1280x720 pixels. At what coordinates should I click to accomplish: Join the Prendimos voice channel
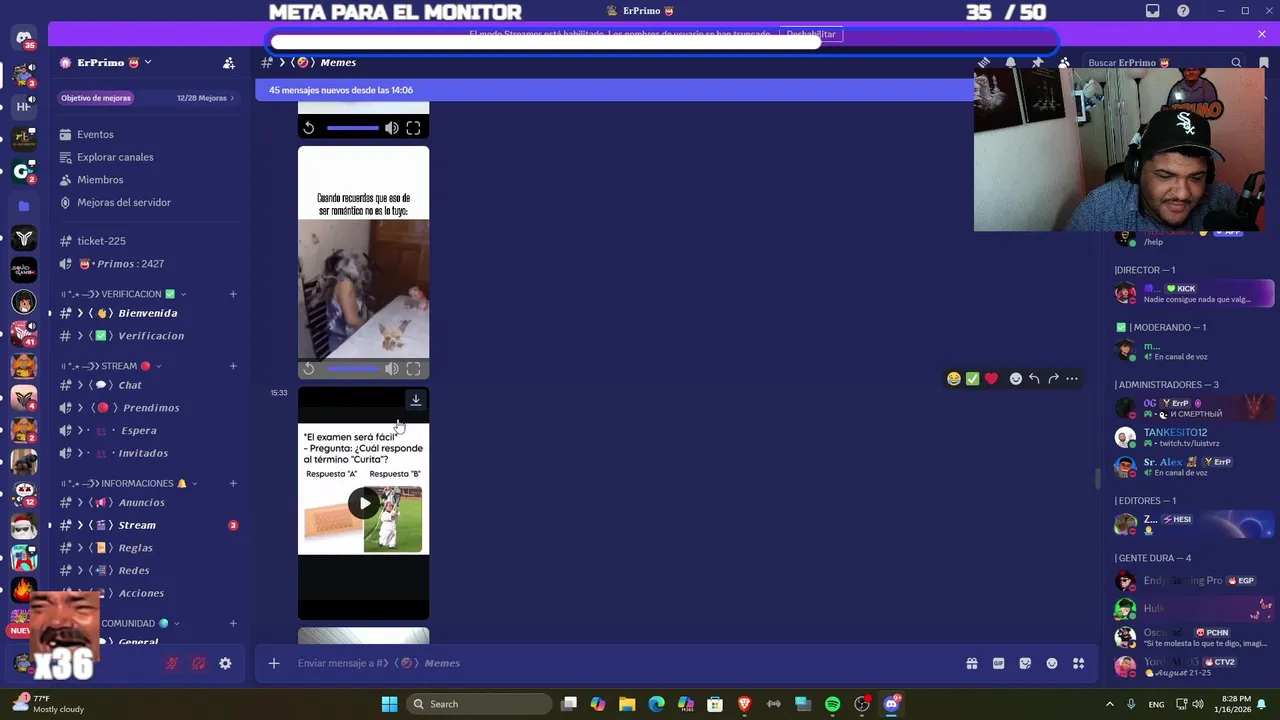point(148,408)
